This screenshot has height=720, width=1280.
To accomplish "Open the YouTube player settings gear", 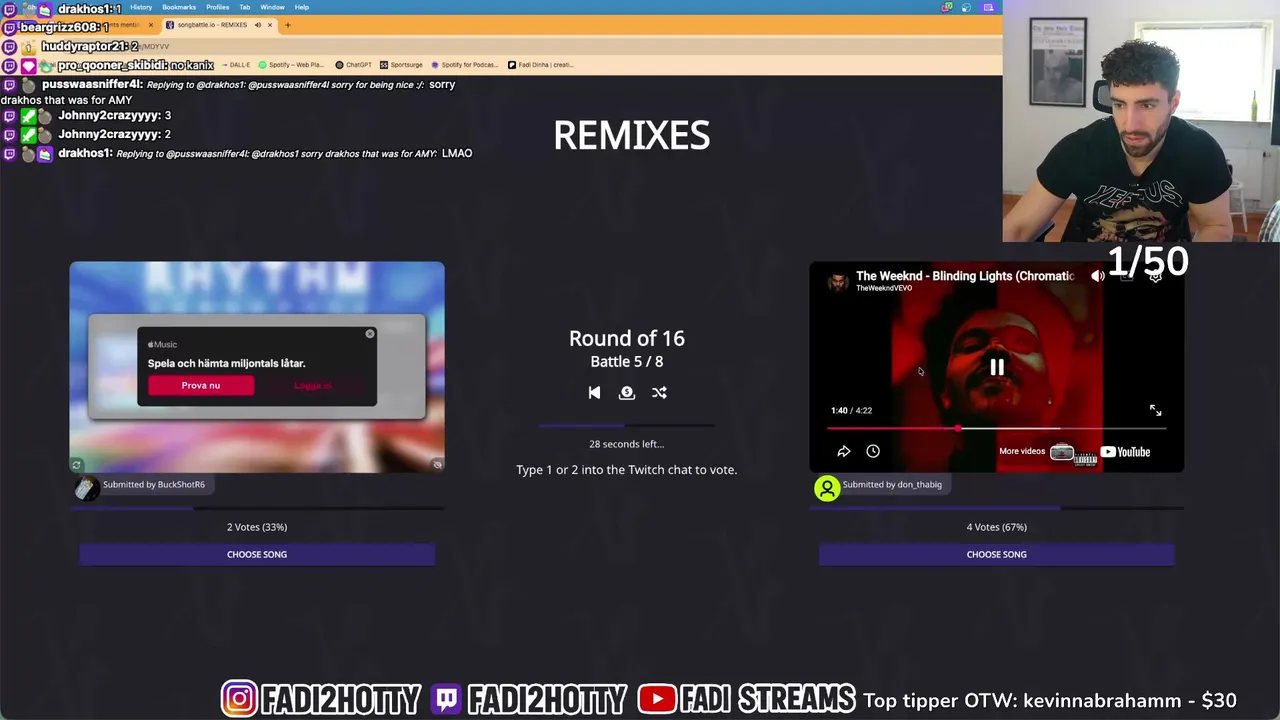I will point(1155,277).
